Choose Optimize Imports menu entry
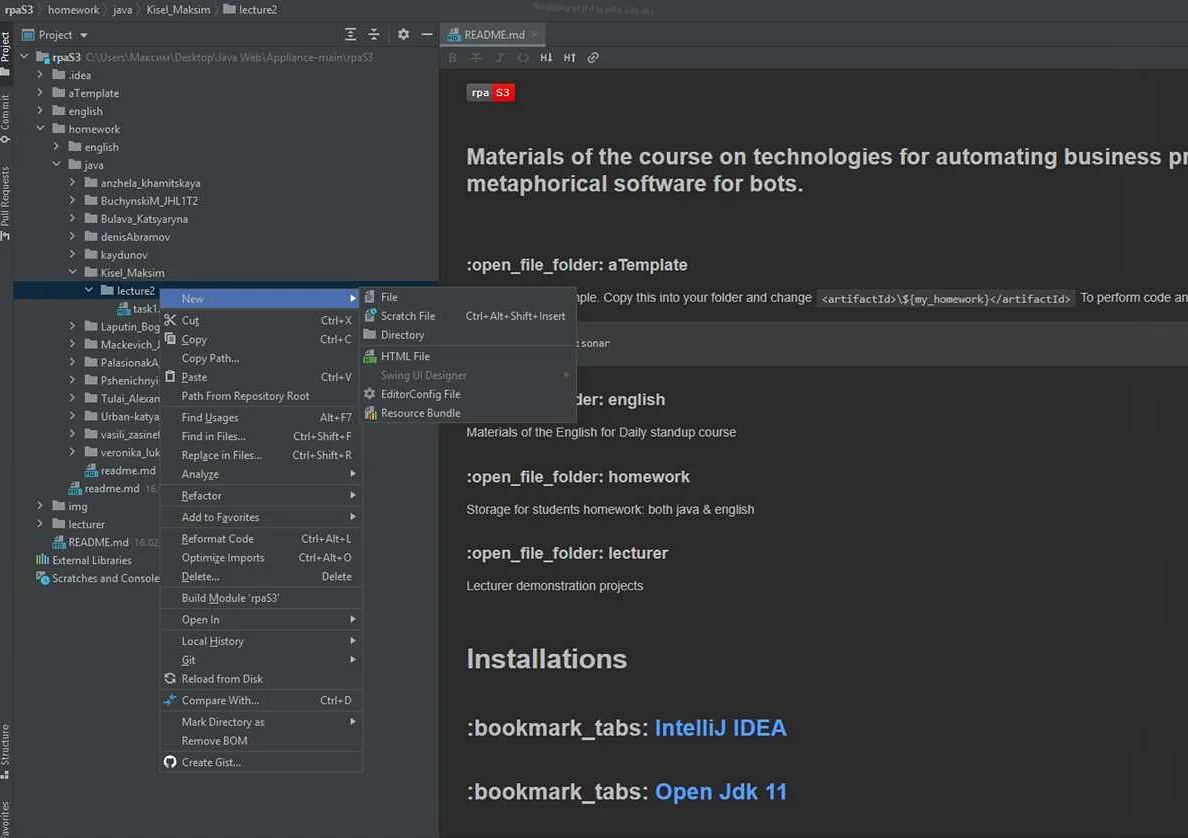 (261, 558)
